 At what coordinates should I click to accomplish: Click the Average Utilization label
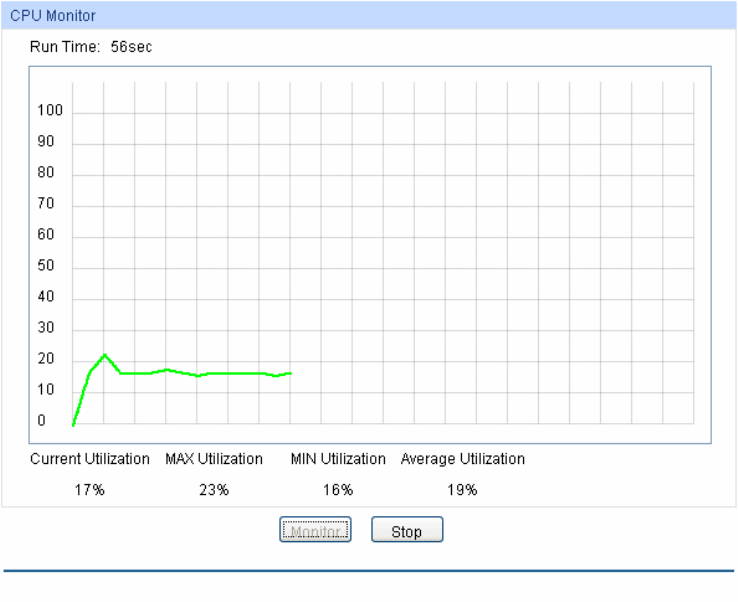pos(463,458)
